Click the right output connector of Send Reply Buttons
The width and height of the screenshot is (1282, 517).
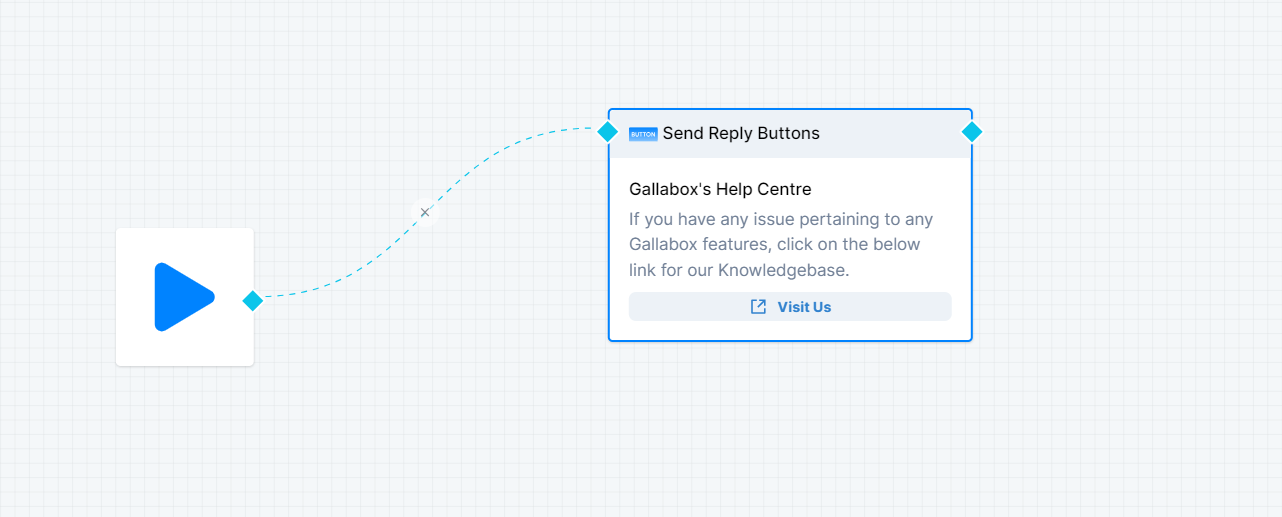click(972, 132)
